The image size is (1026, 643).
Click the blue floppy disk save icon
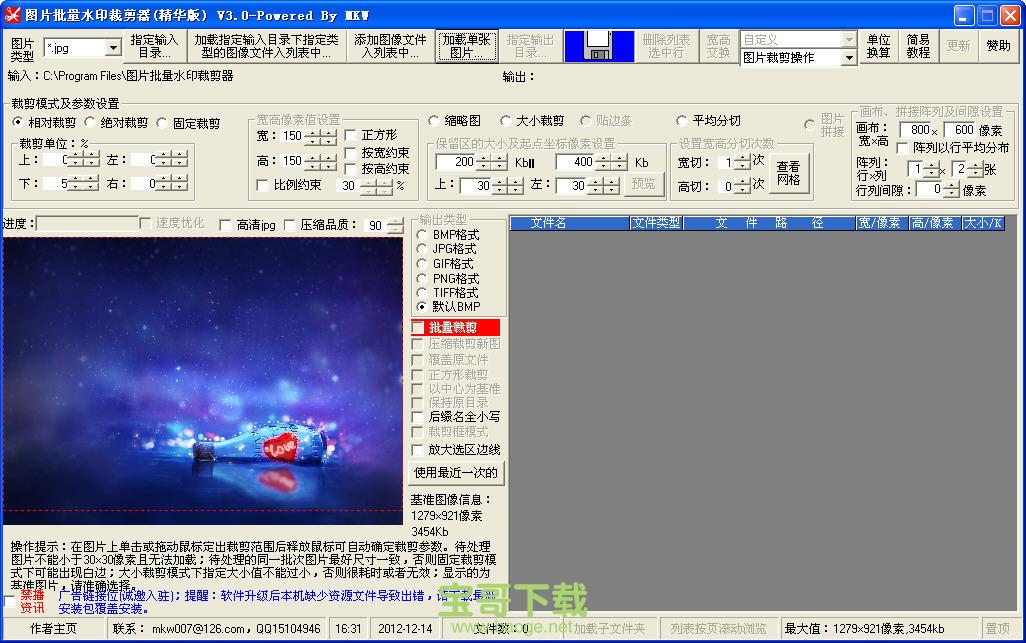[x=599, y=46]
